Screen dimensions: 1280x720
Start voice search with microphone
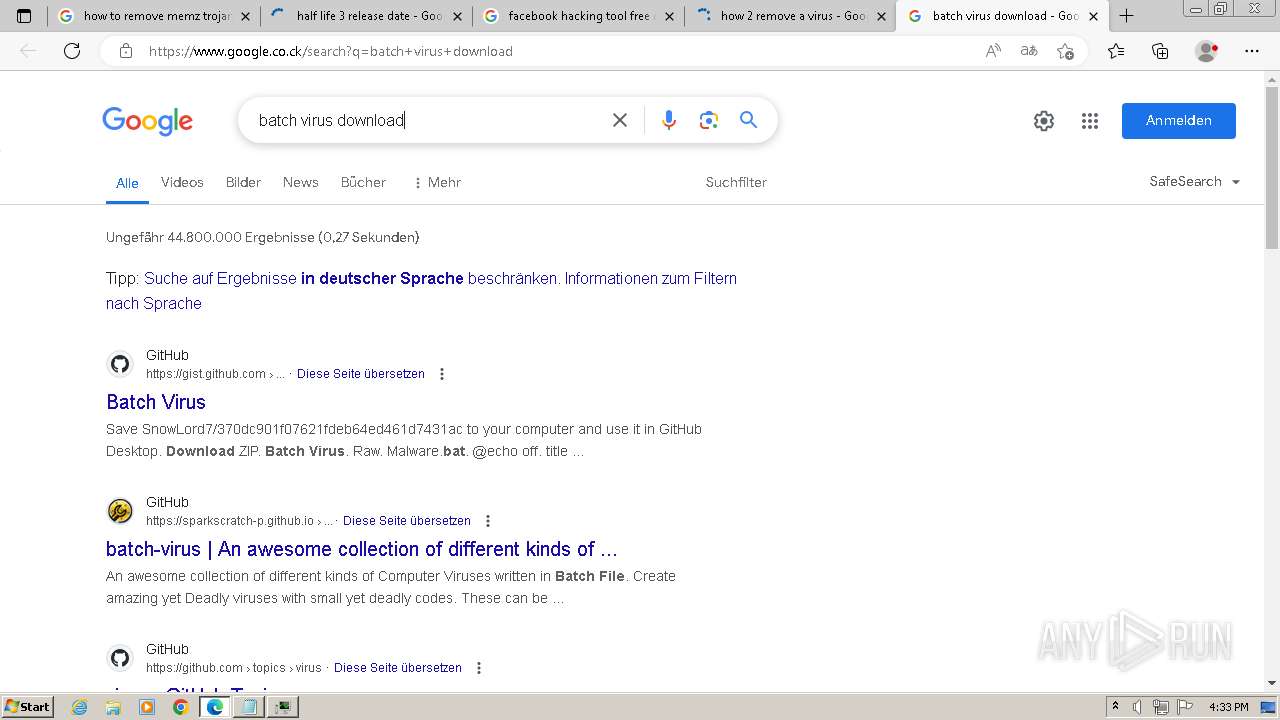click(x=669, y=120)
